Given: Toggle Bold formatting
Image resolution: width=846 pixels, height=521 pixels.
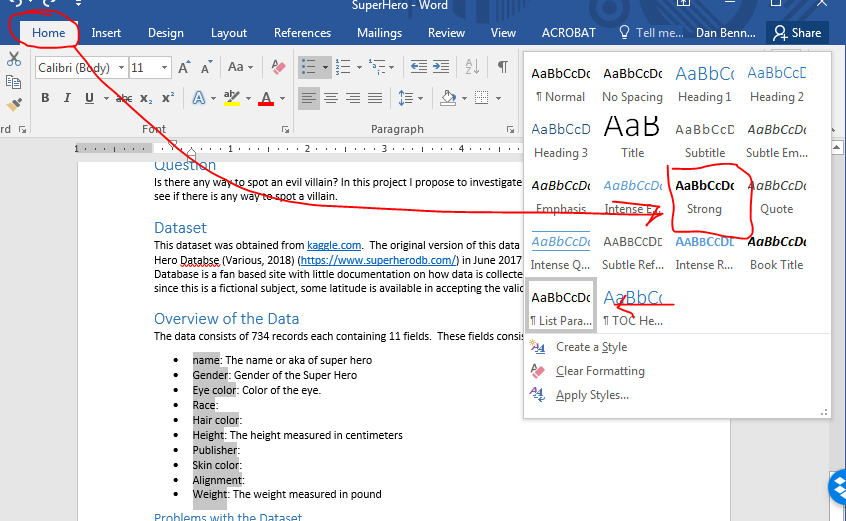Looking at the screenshot, I should point(45,98).
